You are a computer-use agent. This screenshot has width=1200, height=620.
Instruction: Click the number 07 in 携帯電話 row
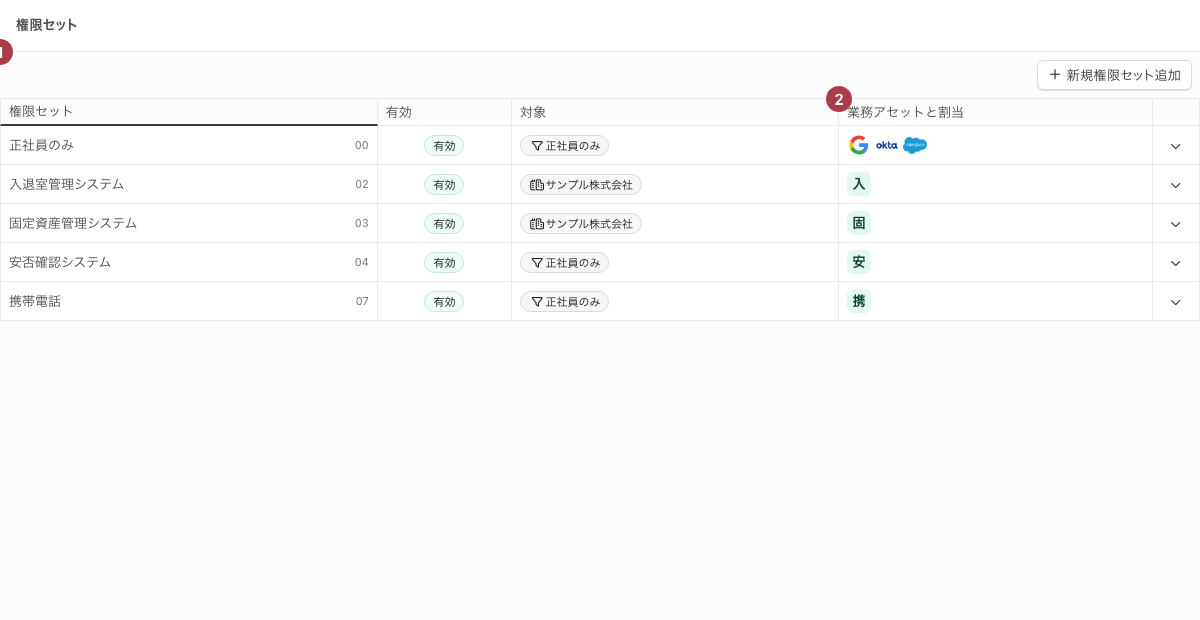pyautogui.click(x=362, y=301)
